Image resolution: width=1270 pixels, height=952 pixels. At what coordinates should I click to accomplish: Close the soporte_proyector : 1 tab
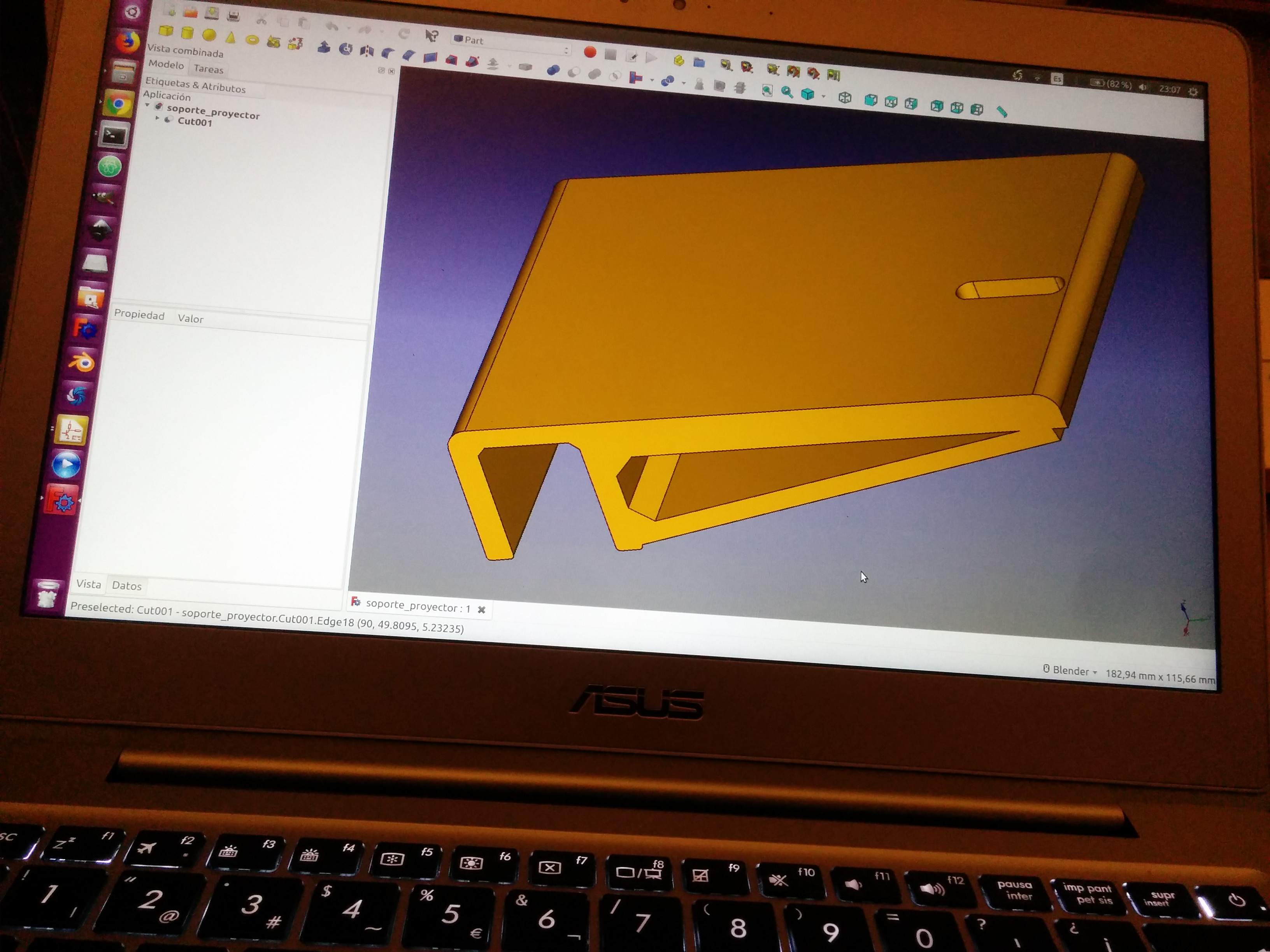coord(482,609)
